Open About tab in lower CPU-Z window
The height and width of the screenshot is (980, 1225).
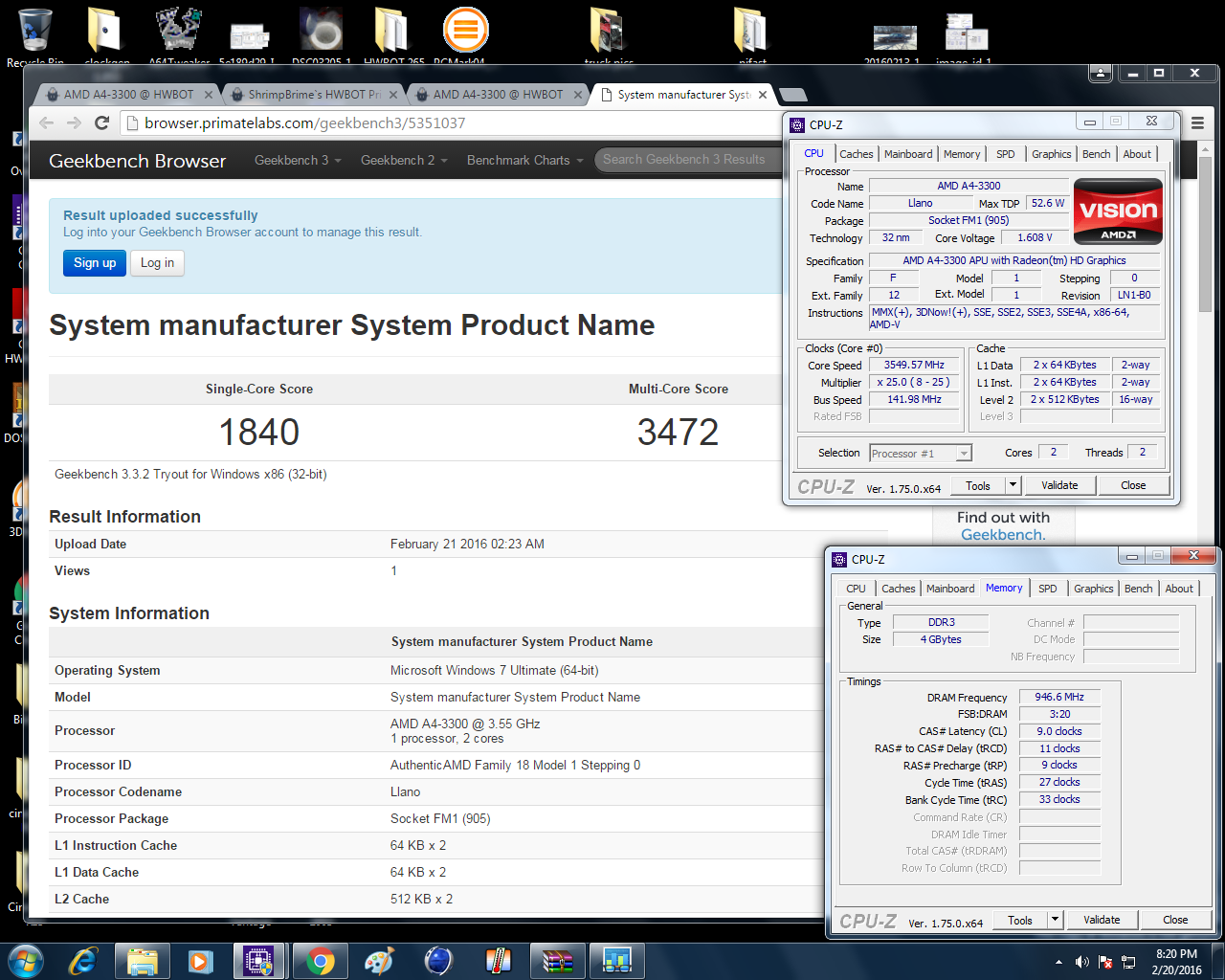click(1179, 589)
